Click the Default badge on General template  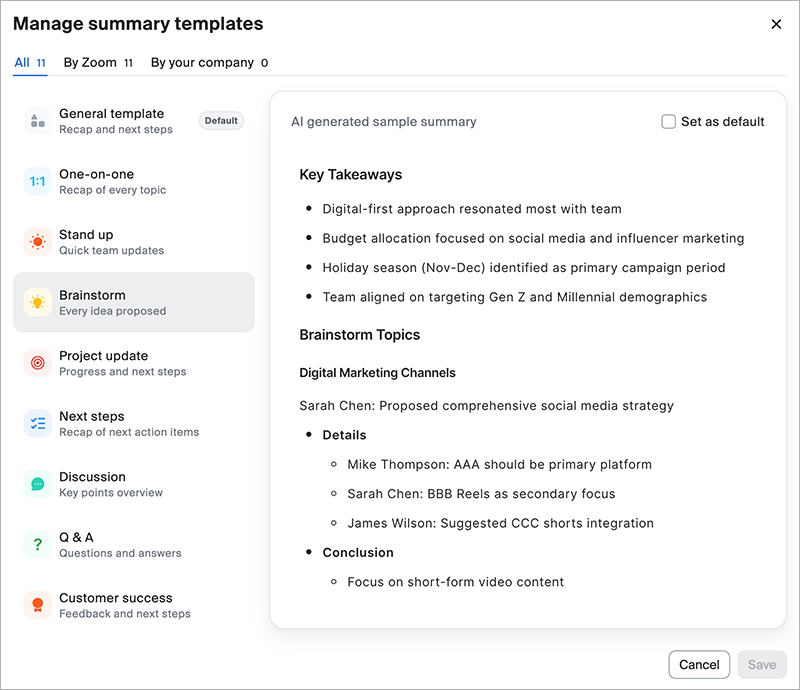221,120
